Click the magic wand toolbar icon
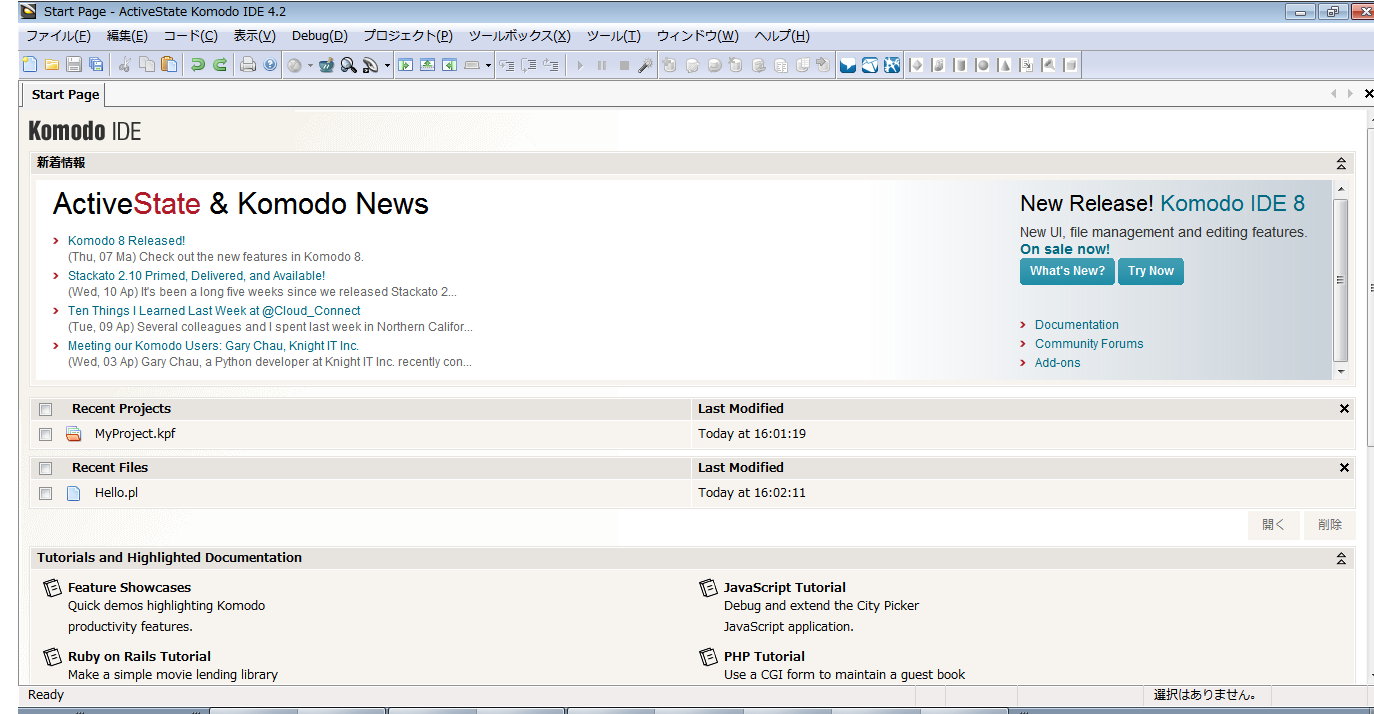 coord(645,65)
